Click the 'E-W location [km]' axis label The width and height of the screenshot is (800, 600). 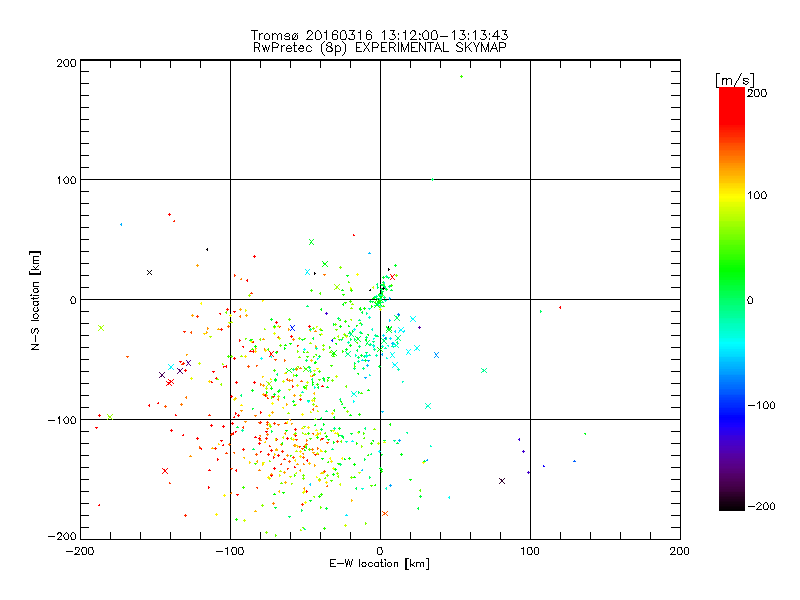[x=379, y=564]
